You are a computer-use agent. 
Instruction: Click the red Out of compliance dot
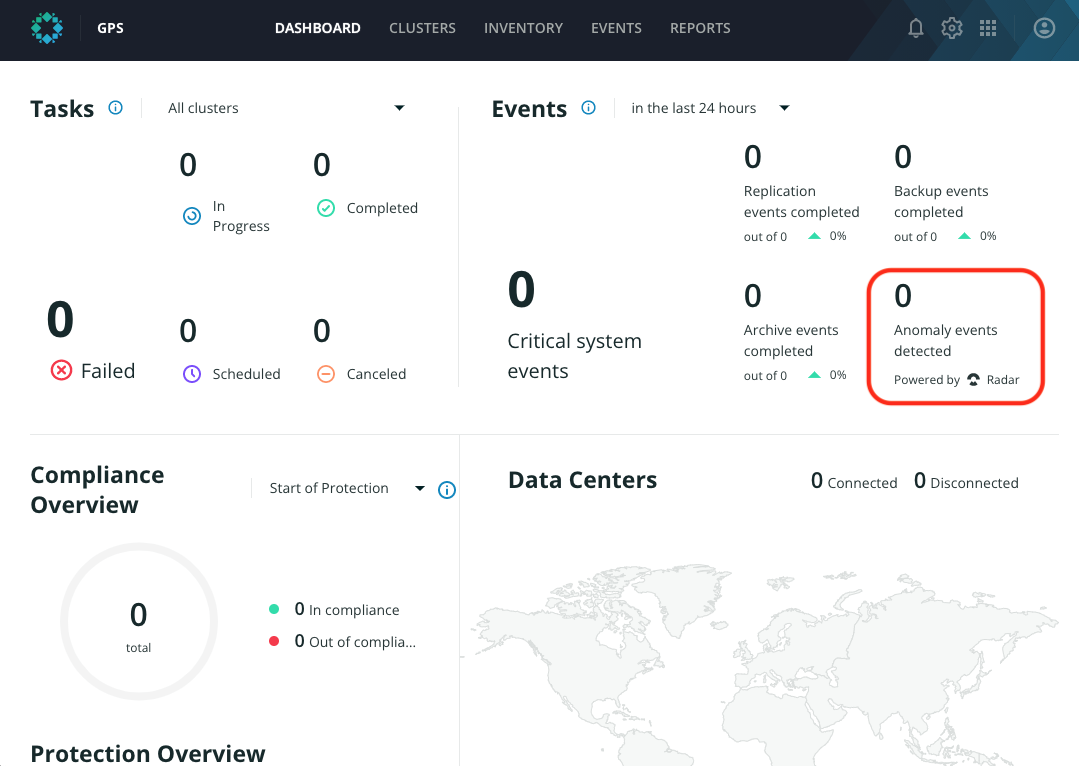274,641
